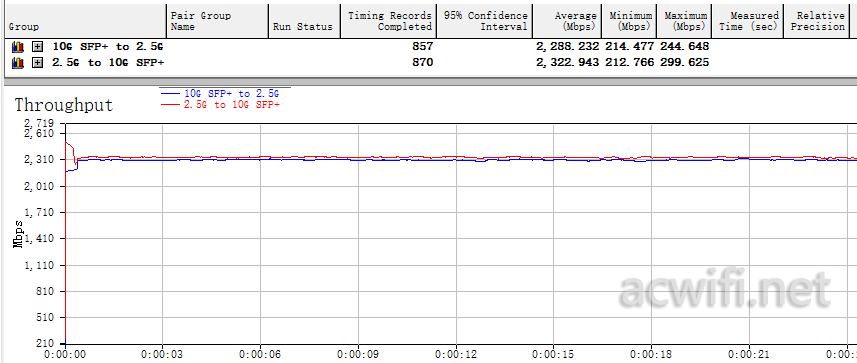This screenshot has width=857, height=363.
Task: Click the Group column header
Action: tap(85, 21)
